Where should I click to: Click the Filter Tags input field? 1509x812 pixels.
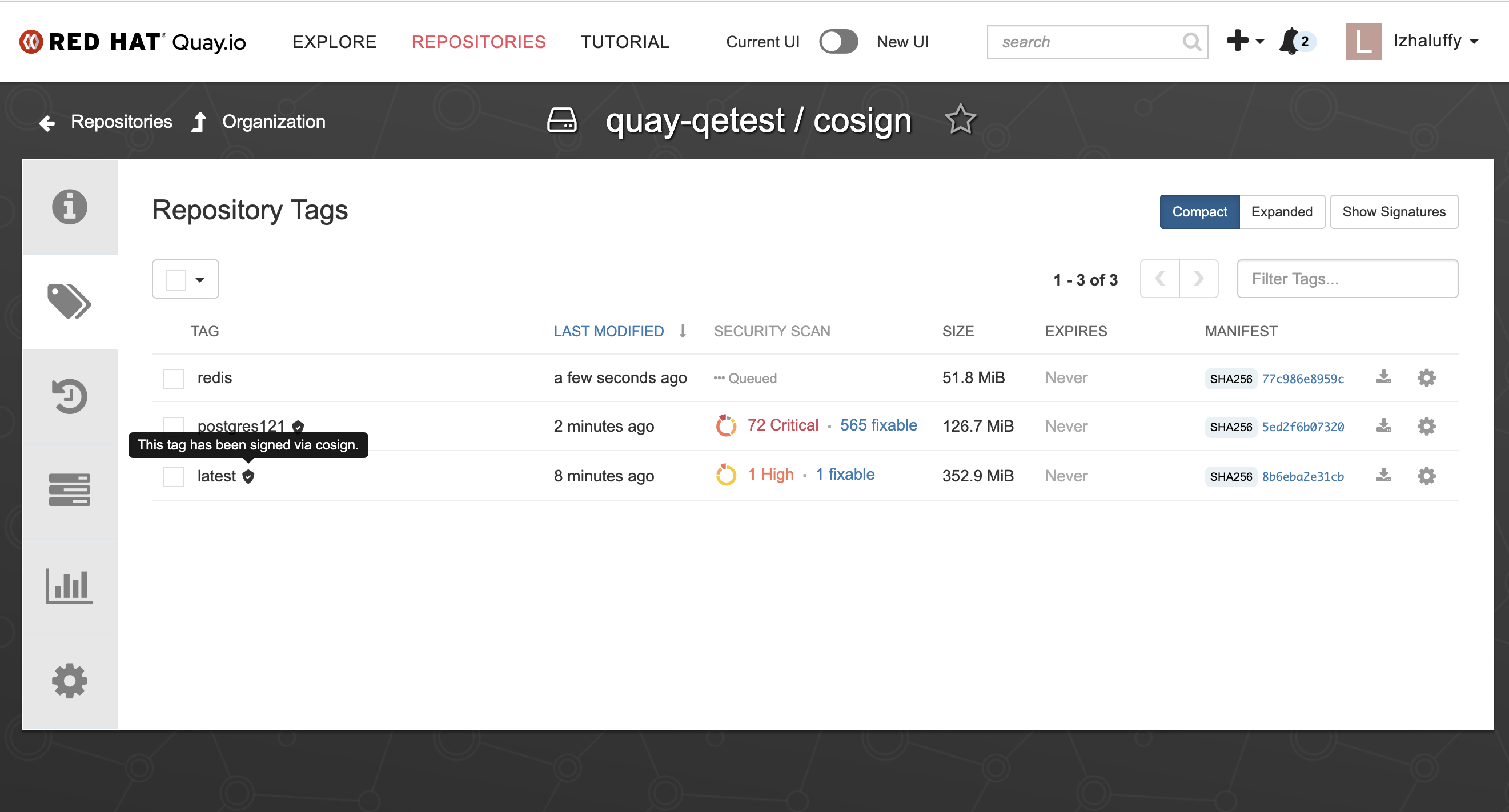[x=1347, y=279]
